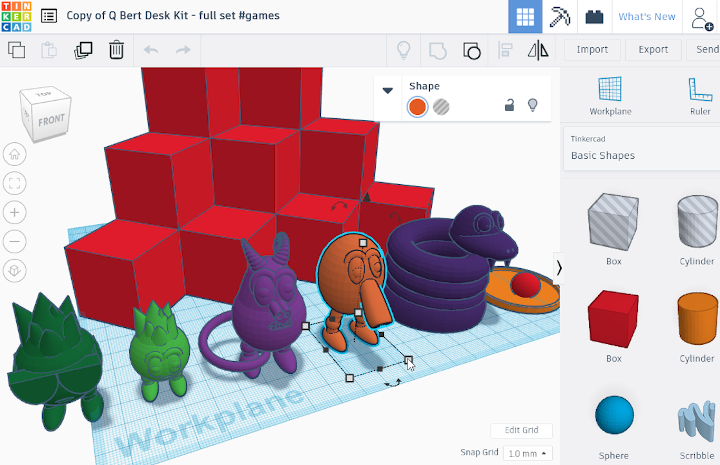
Task: Pick the striped hole Cylinder shape
Action: click(x=698, y=221)
